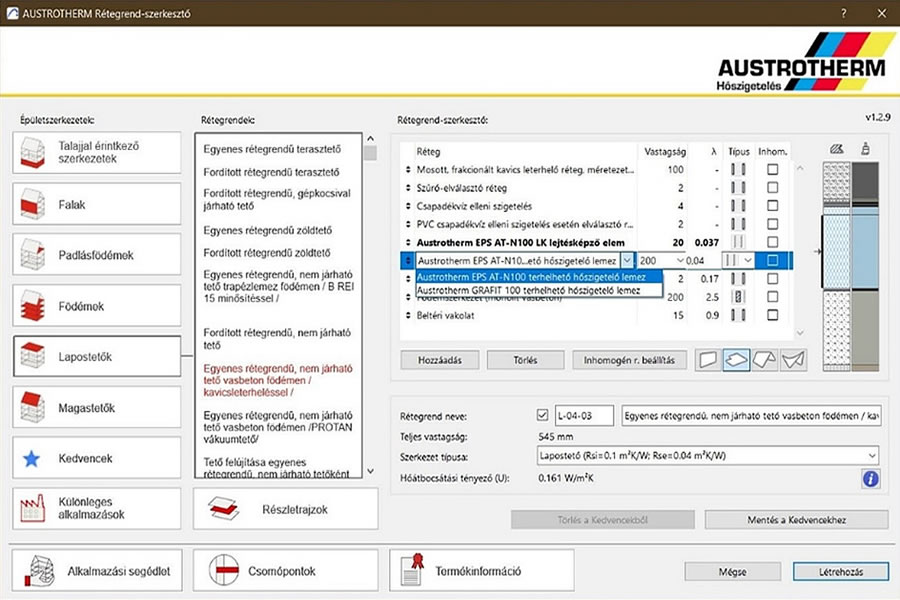900x600 pixels.
Task: Check Inhom. box for Csapadékvíz elleni szigetelés
Action: coord(773,206)
